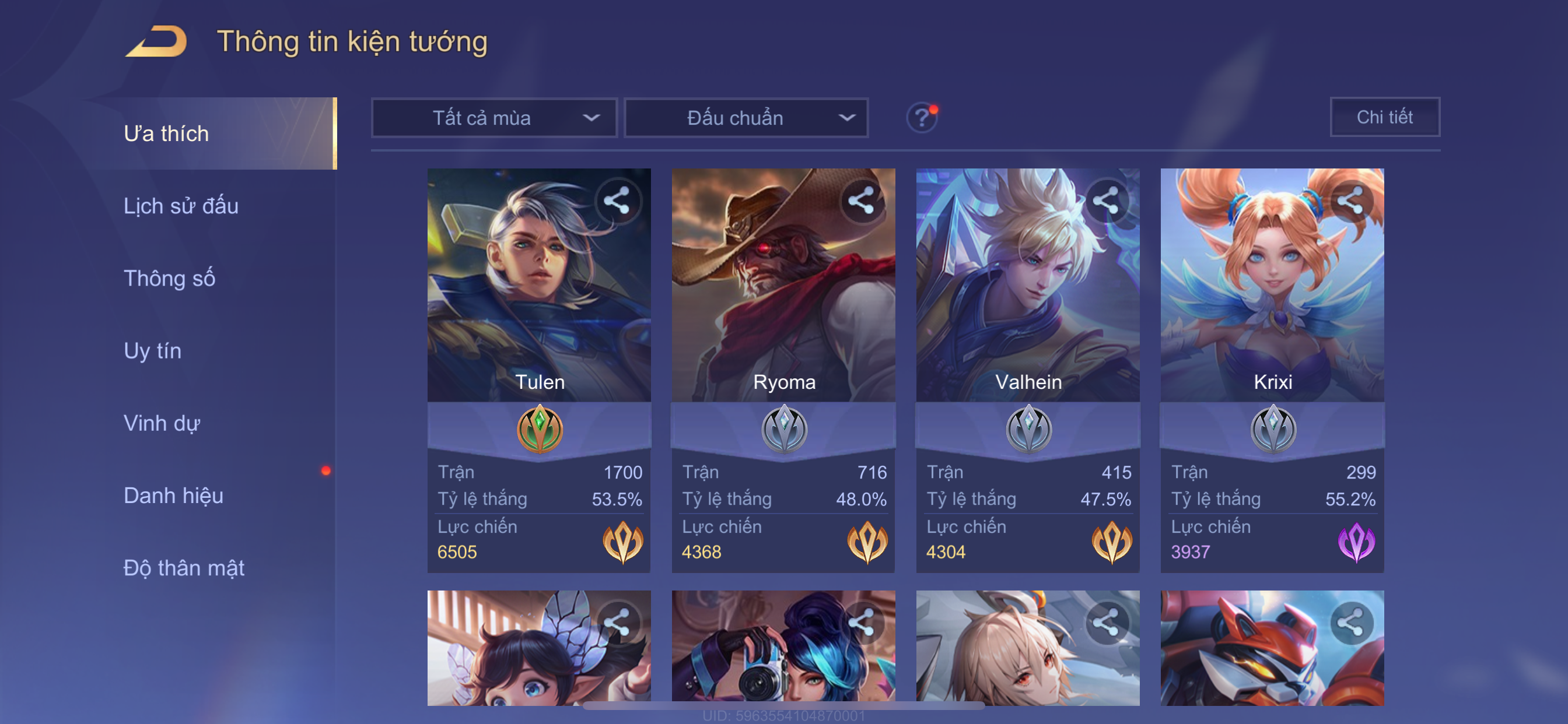Click the horizontal scrollbar below hero cards
The width and height of the screenshot is (1568, 724).
(783, 705)
